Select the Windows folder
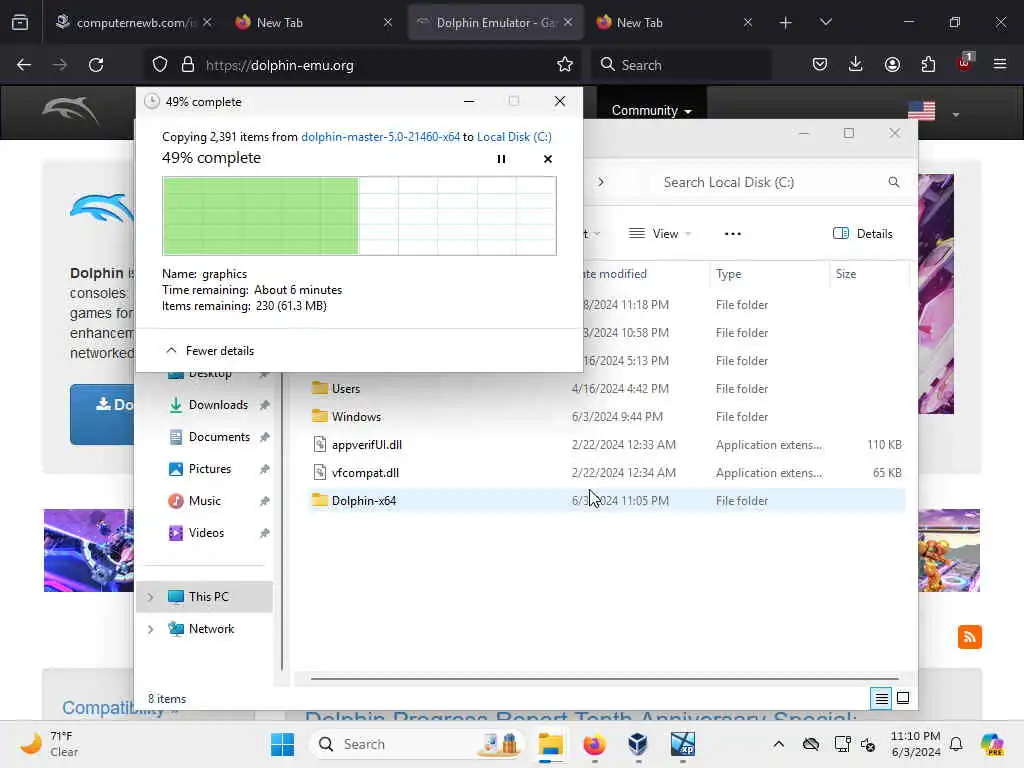1024x768 pixels. click(x=356, y=417)
